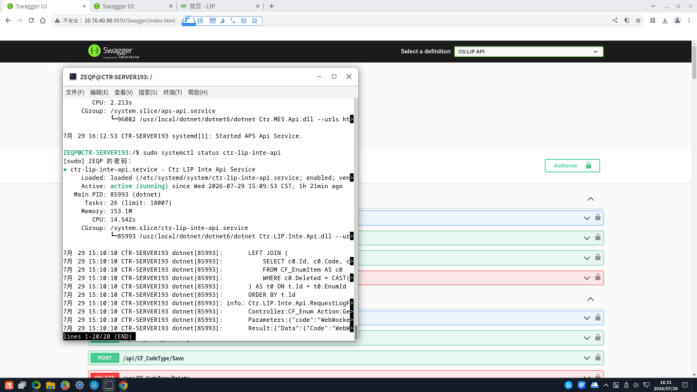Open the taskbar clock and date
This screenshot has width=697, height=392.
click(666, 385)
